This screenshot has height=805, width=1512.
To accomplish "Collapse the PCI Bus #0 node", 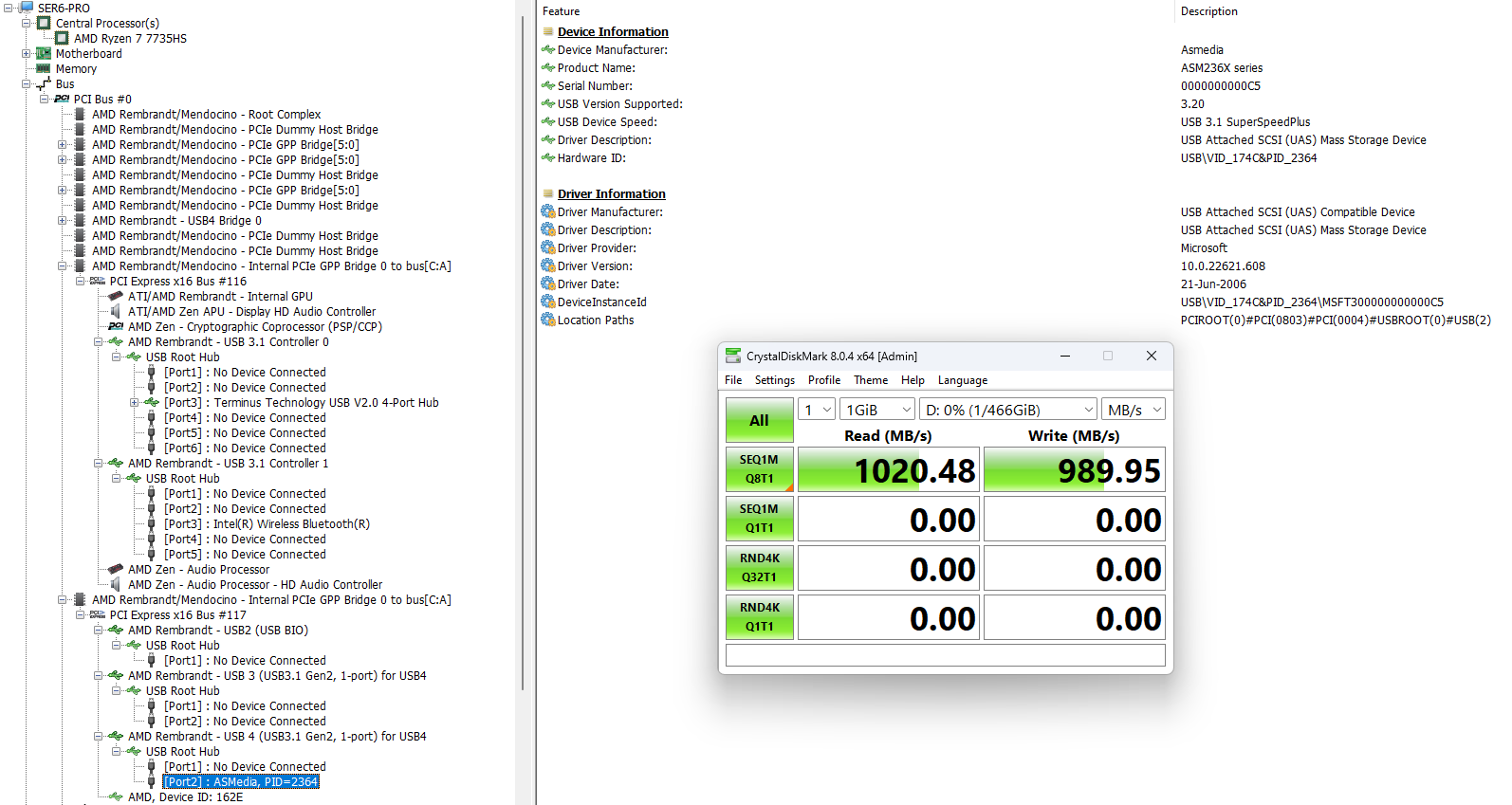I will pos(45,99).
